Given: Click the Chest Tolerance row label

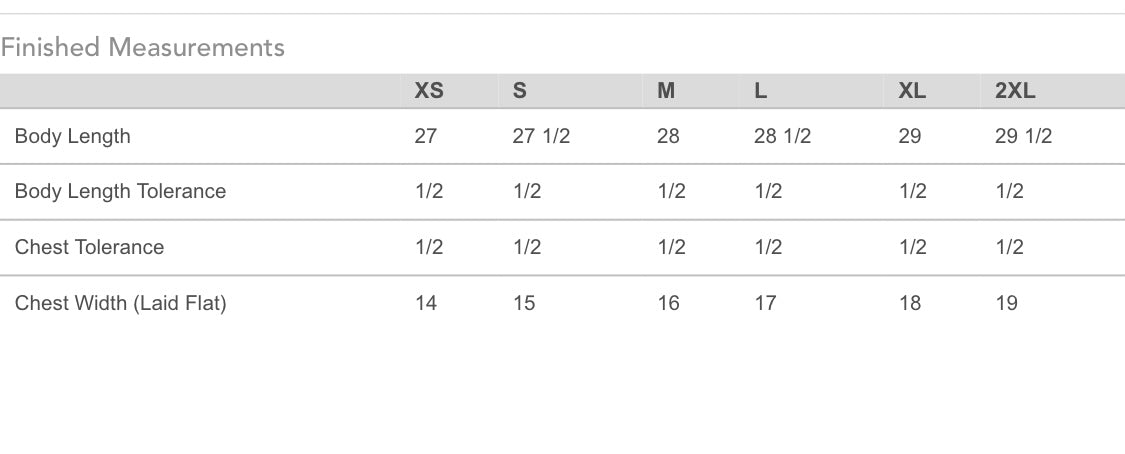Looking at the screenshot, I should [x=89, y=247].
